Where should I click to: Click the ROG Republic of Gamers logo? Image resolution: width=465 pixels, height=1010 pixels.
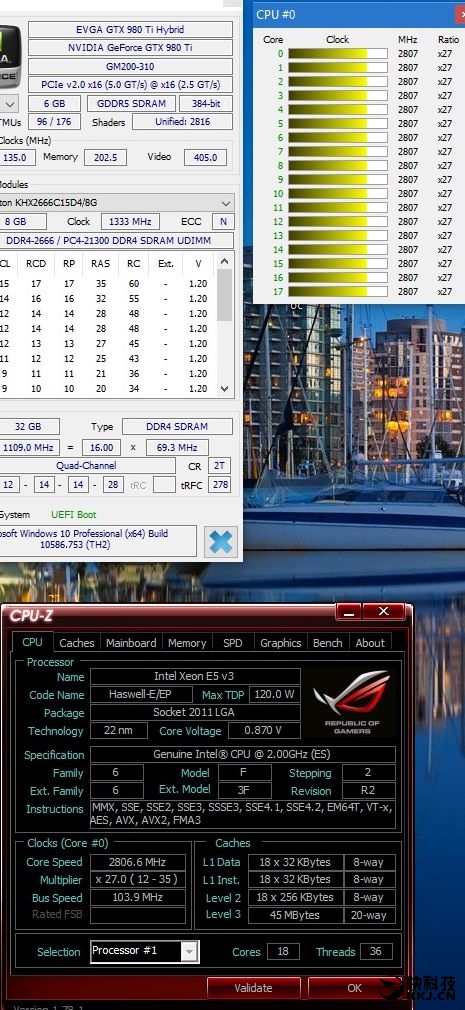point(352,702)
